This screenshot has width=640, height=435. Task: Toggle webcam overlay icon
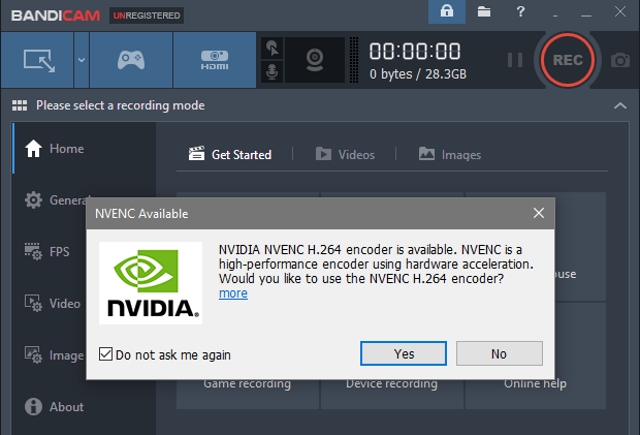pyautogui.click(x=315, y=60)
